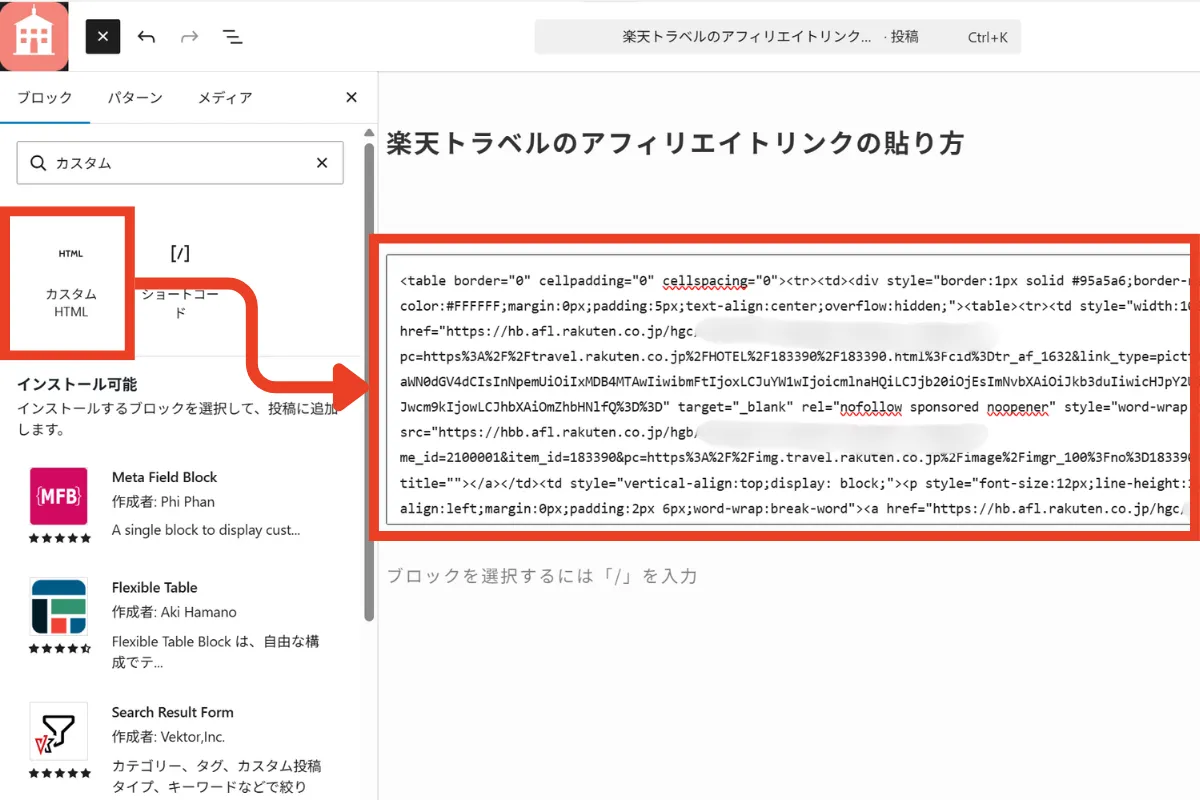Viewport: 1200px width, 800px height.
Task: Click the block search field containing カスタム
Action: coord(180,163)
